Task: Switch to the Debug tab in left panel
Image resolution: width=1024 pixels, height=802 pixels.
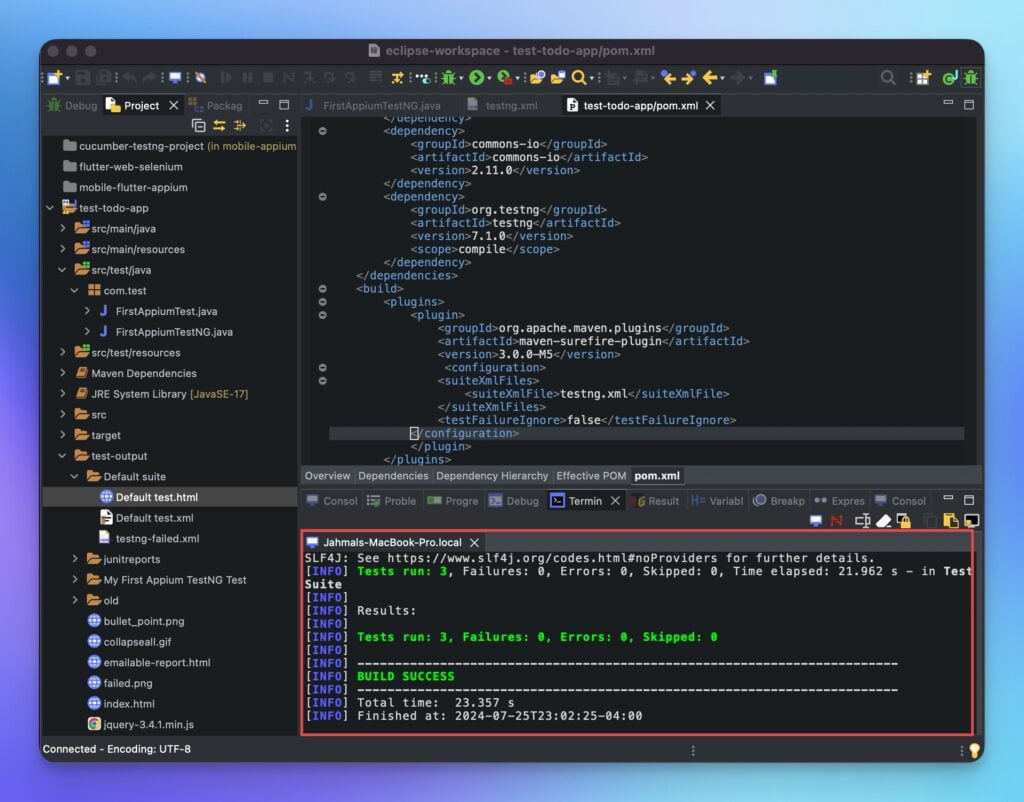Action: coord(72,105)
